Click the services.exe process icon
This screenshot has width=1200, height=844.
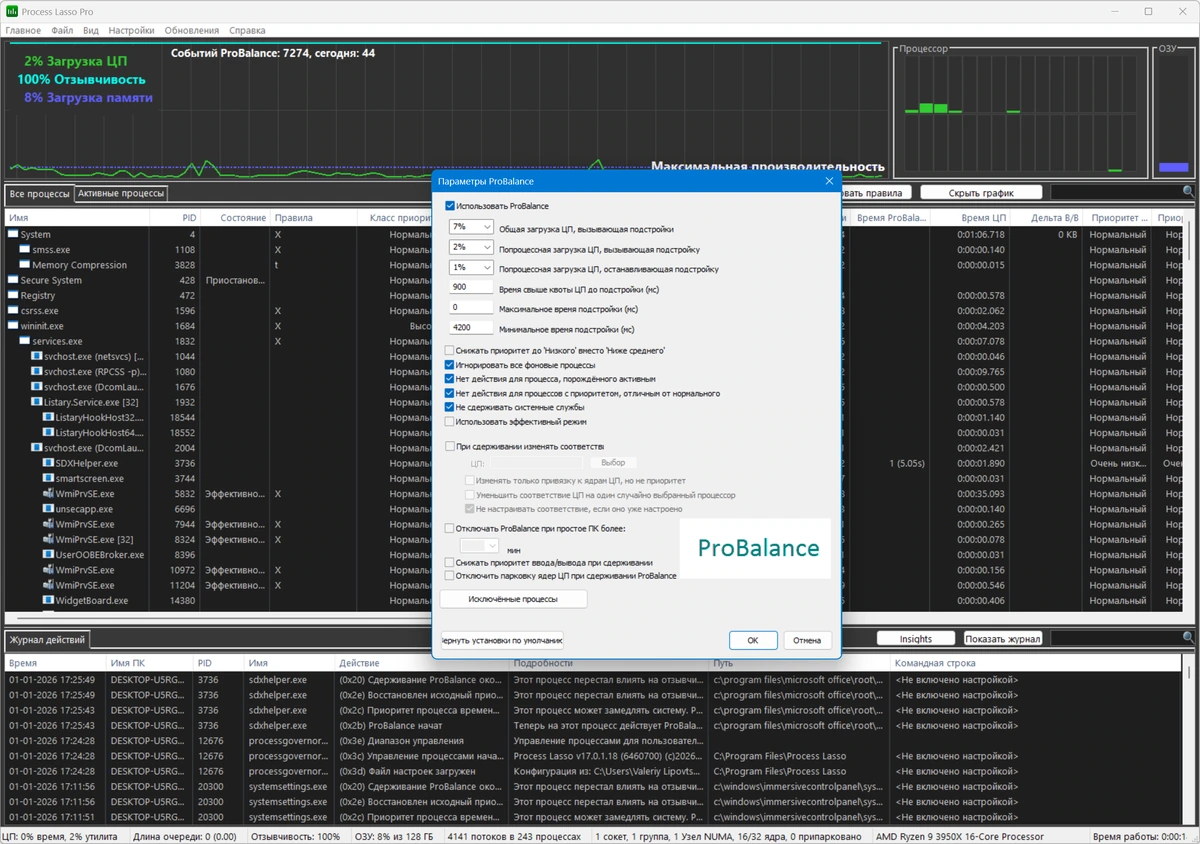pyautogui.click(x=25, y=341)
